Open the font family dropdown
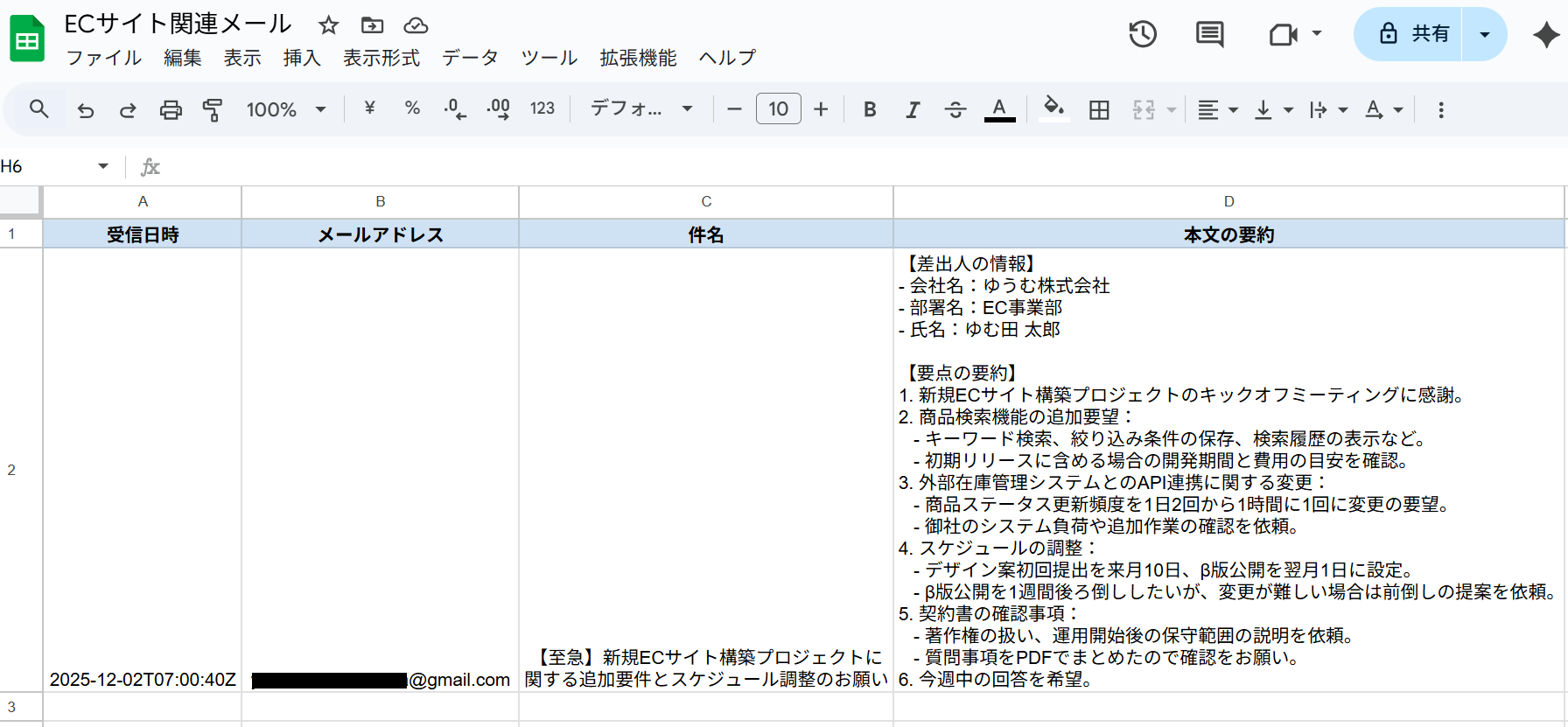Screen dimensions: 1568x727 click(641, 109)
